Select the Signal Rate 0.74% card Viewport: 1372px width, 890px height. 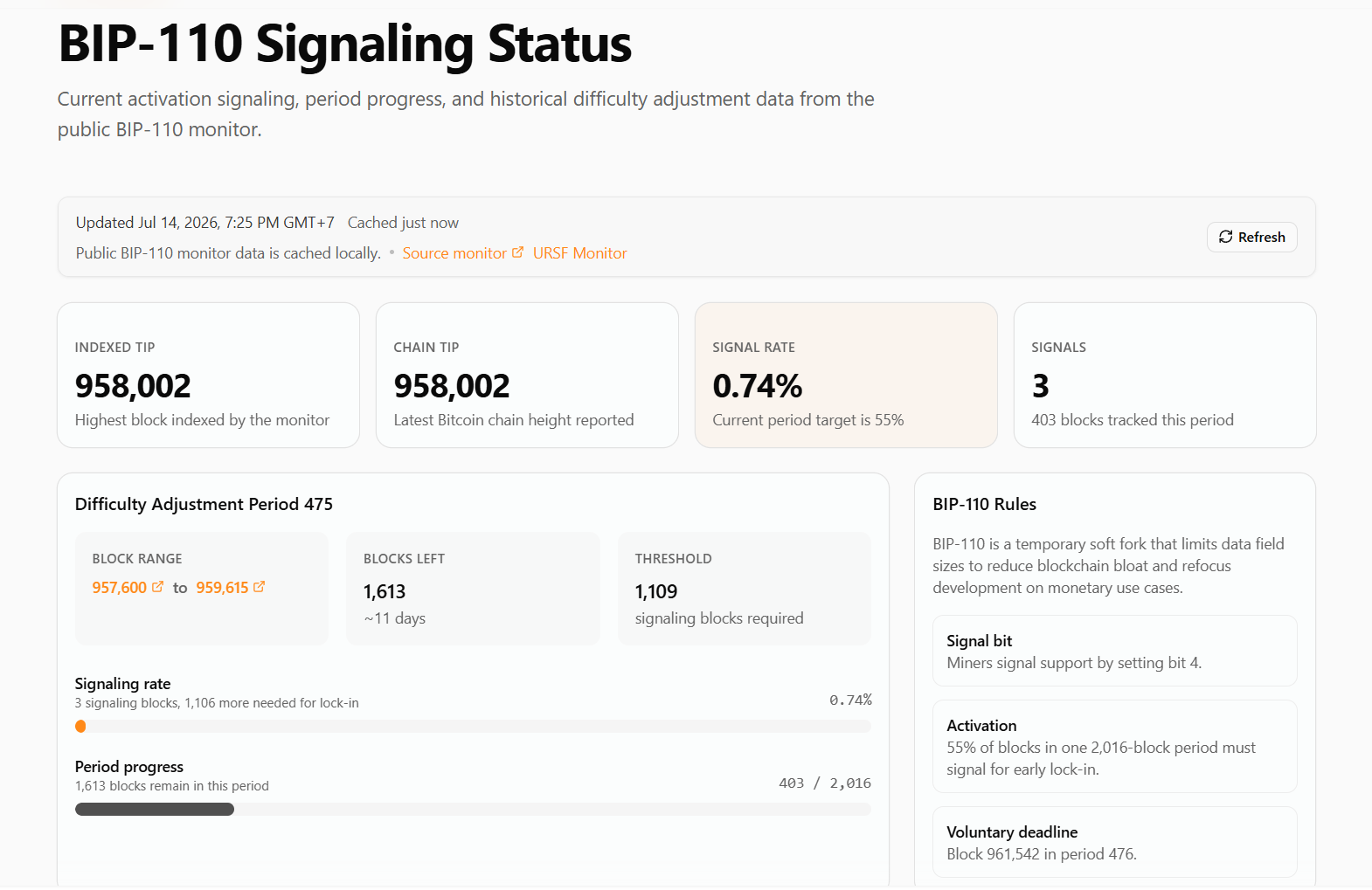(846, 376)
